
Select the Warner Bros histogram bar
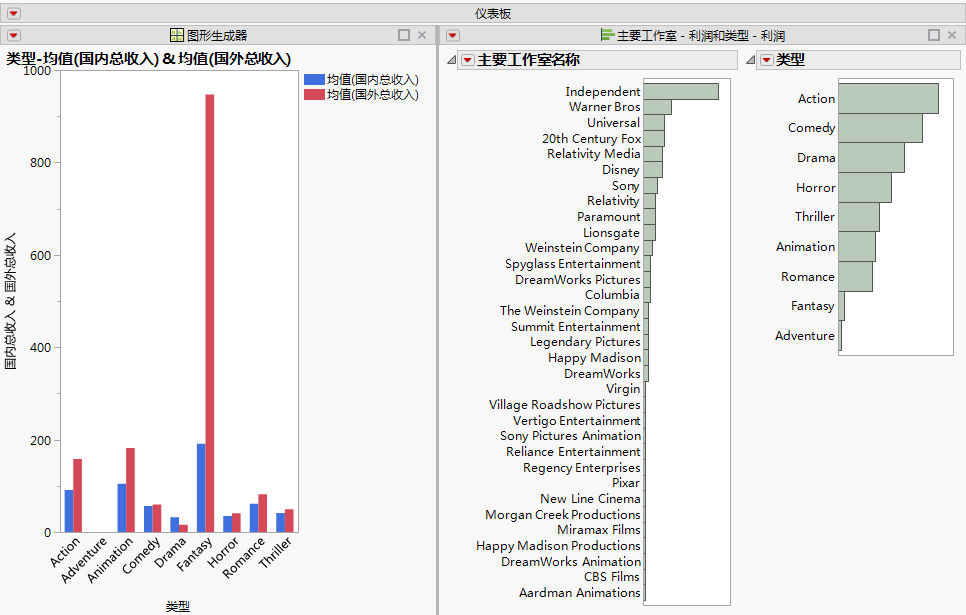pos(657,107)
